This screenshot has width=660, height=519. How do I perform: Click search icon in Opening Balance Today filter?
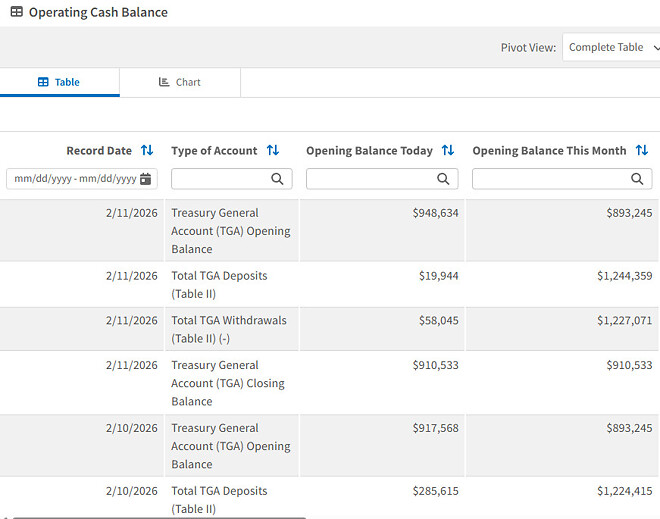443,179
